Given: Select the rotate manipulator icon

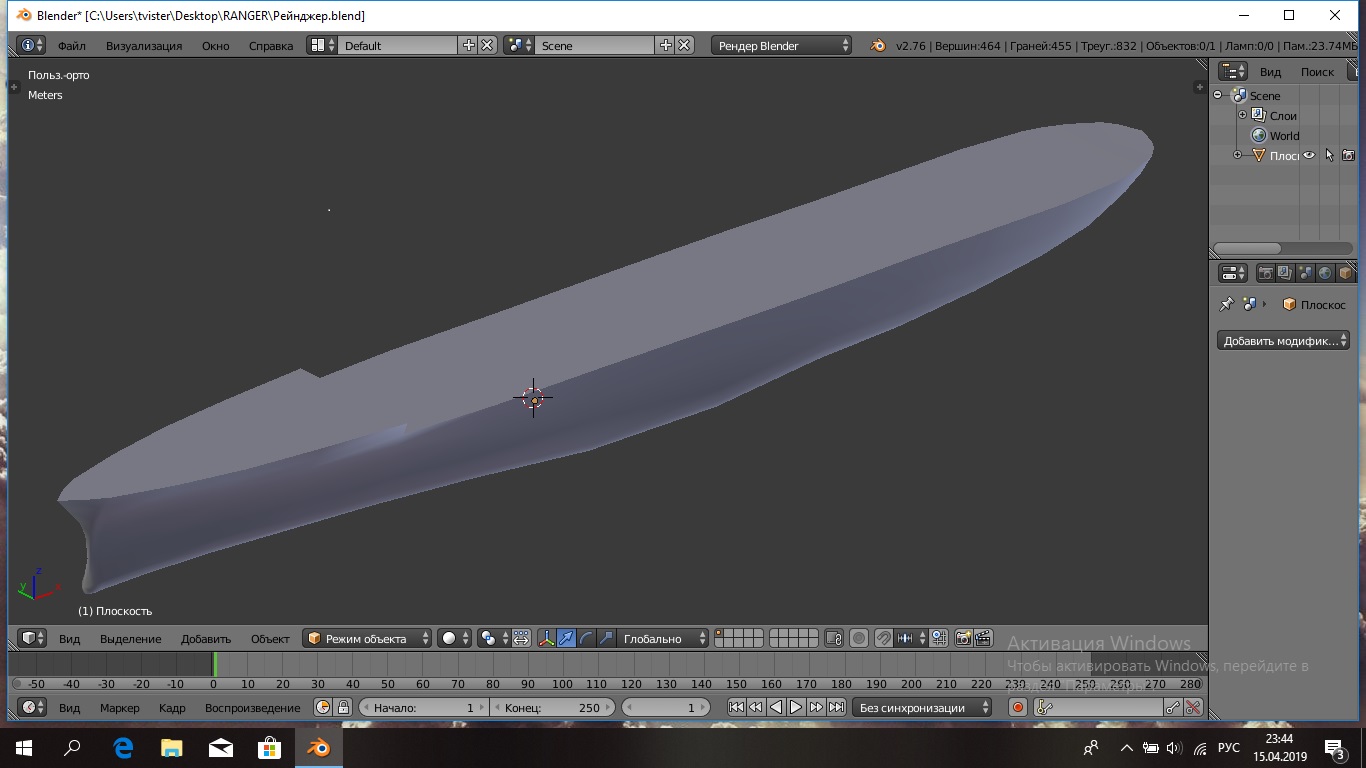Looking at the screenshot, I should (587, 638).
